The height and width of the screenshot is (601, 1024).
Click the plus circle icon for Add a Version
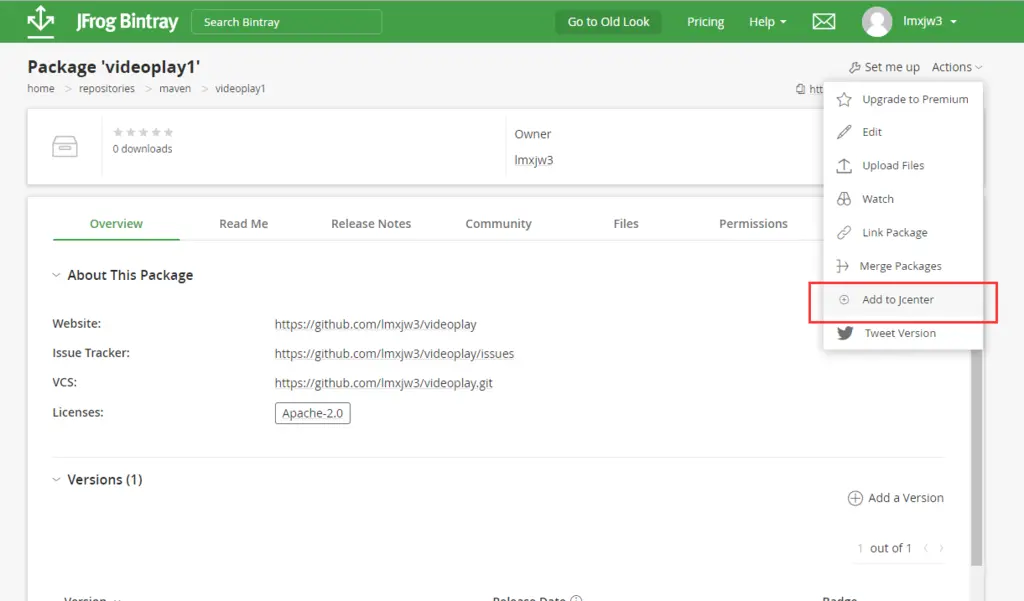click(x=855, y=498)
